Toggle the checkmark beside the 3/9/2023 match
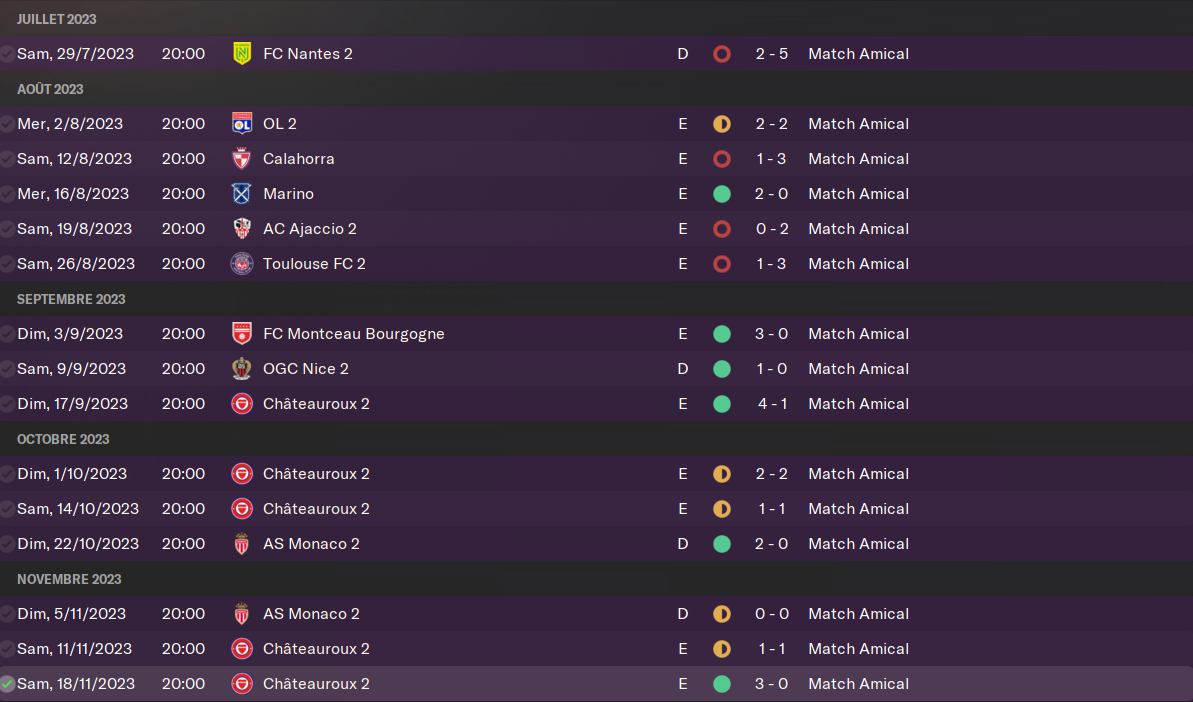Screen dimensions: 1193x702 click(8, 334)
